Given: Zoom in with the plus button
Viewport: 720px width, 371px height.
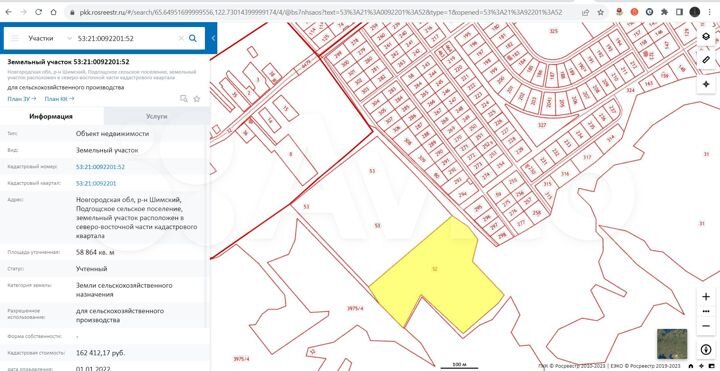Looking at the screenshot, I should coord(706,297).
